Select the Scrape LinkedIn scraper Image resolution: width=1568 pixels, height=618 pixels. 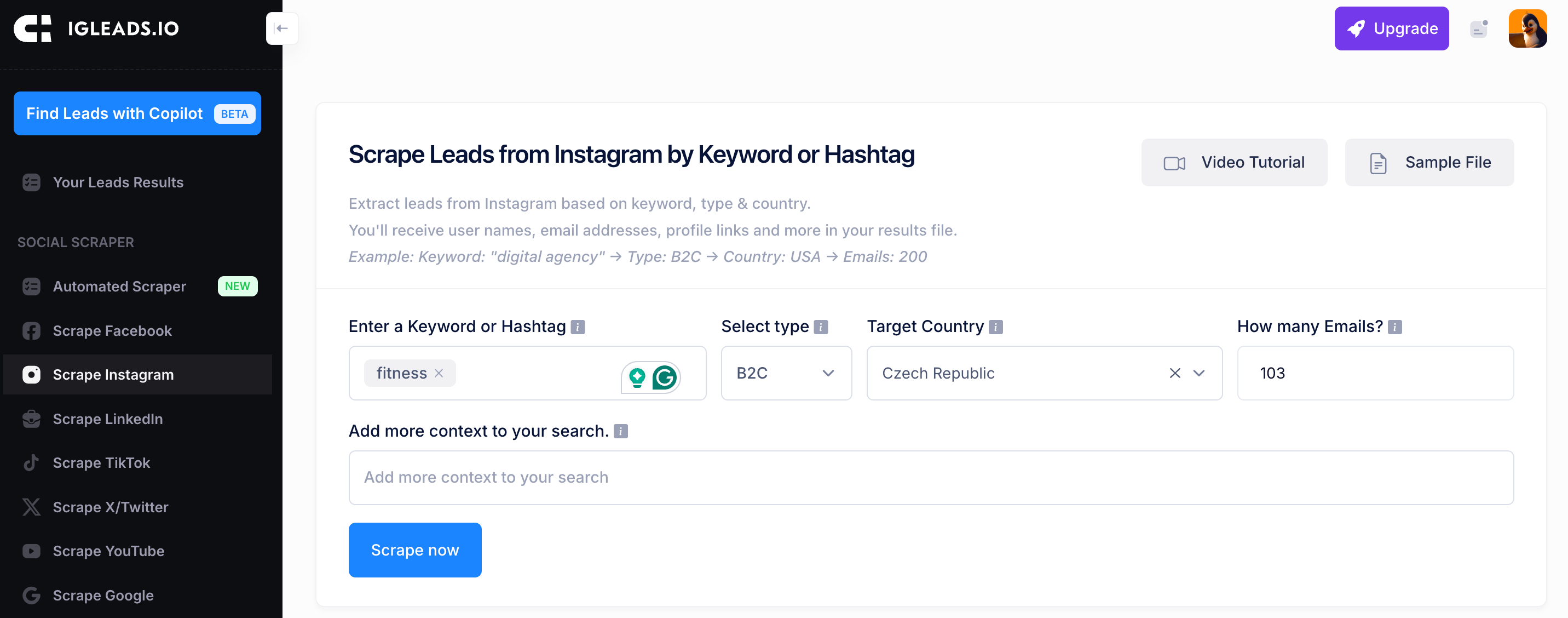[x=107, y=419]
